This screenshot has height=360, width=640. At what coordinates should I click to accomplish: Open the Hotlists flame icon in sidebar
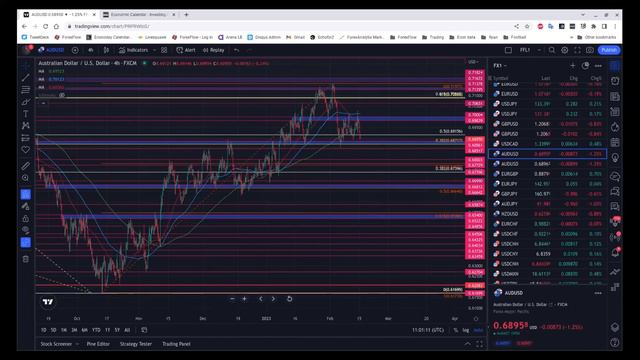click(615, 127)
